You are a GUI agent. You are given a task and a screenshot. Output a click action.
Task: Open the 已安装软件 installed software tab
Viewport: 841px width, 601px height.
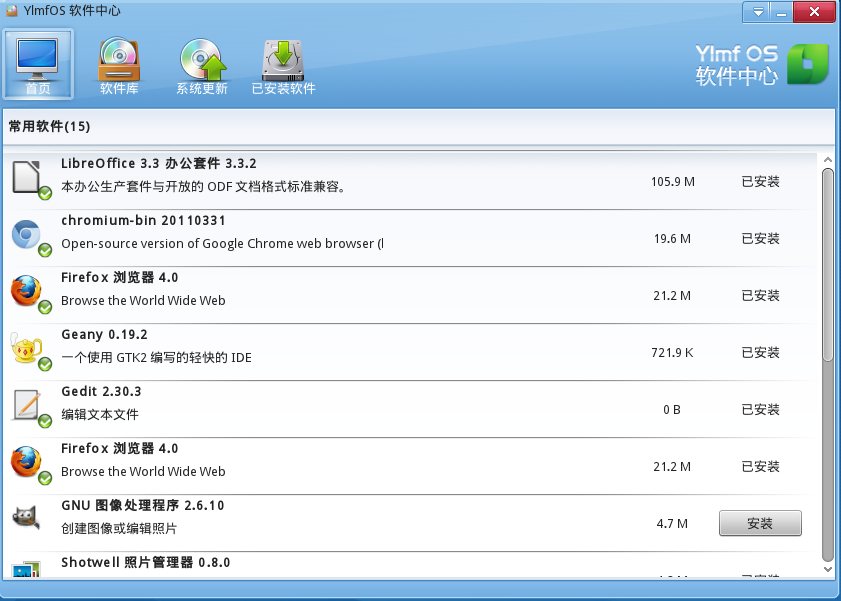coord(283,65)
